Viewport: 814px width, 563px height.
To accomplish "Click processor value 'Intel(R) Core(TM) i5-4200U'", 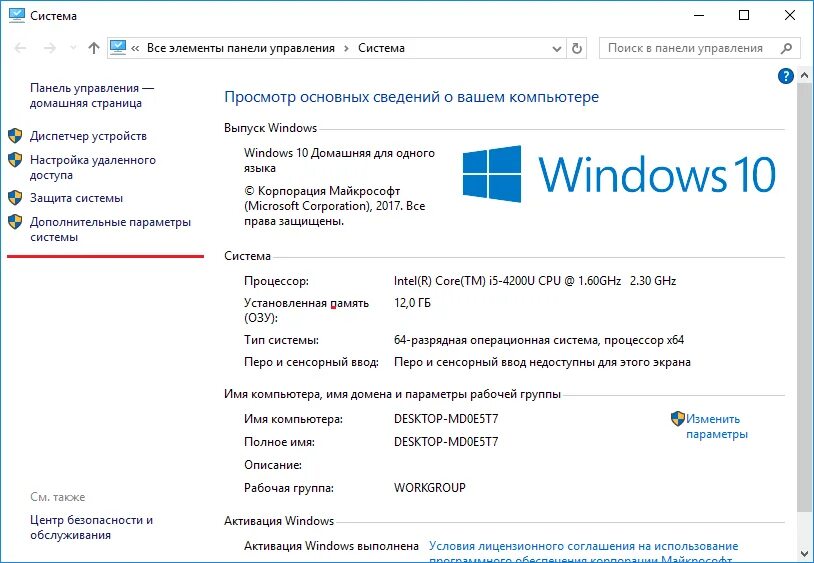I will click(x=535, y=281).
